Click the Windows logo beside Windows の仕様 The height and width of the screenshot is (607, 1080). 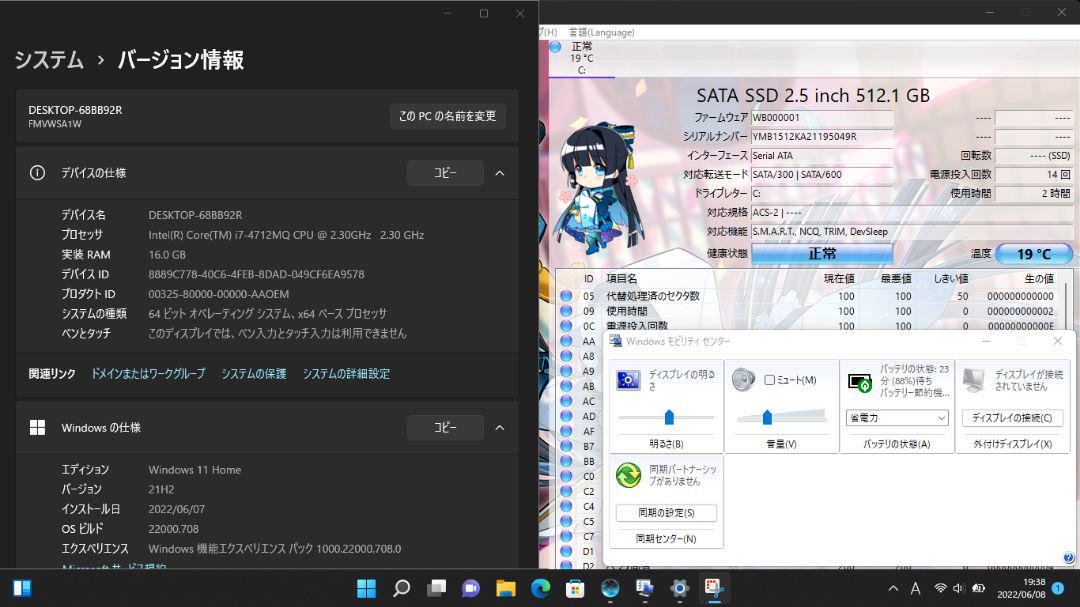pos(37,428)
